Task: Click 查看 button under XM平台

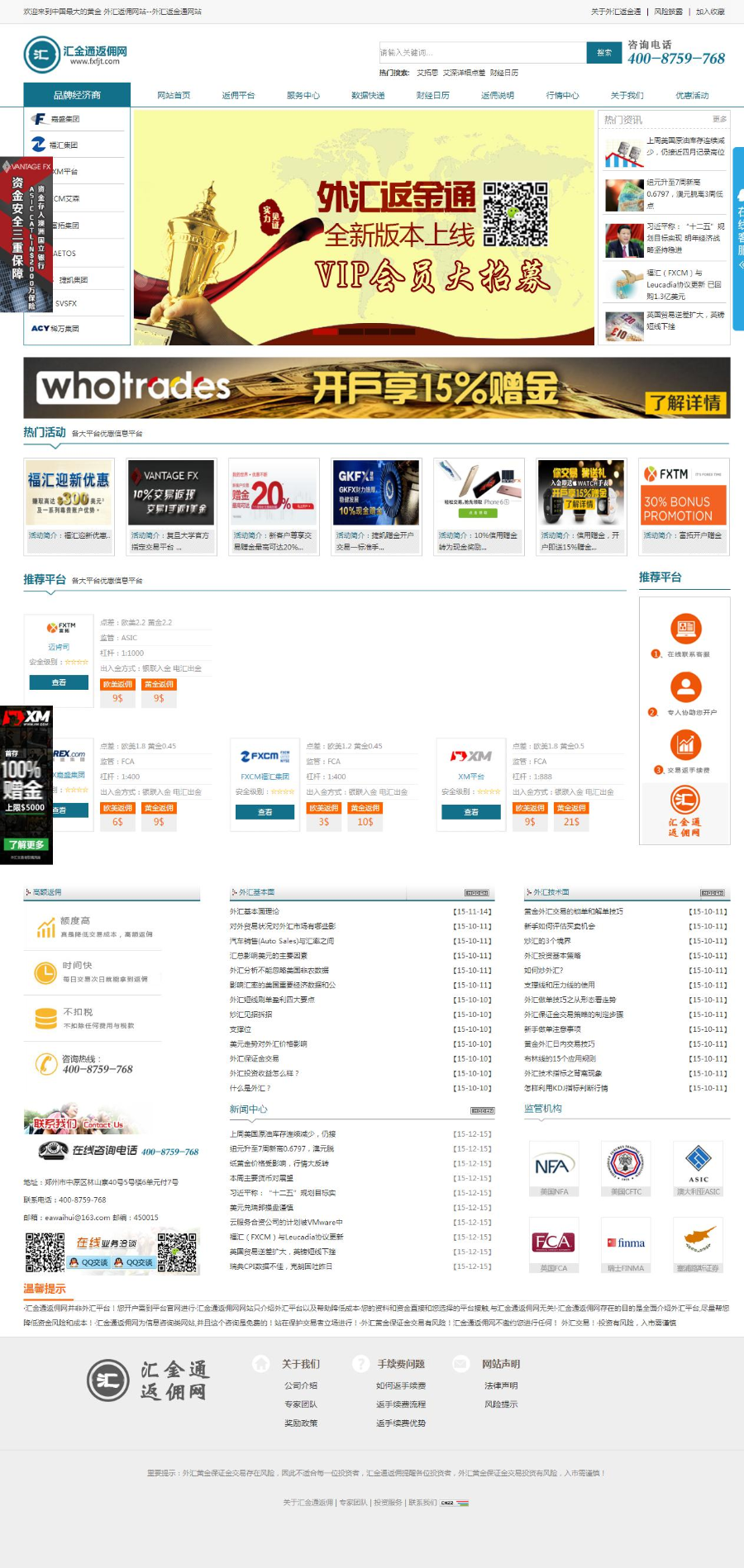Action: pos(471,812)
